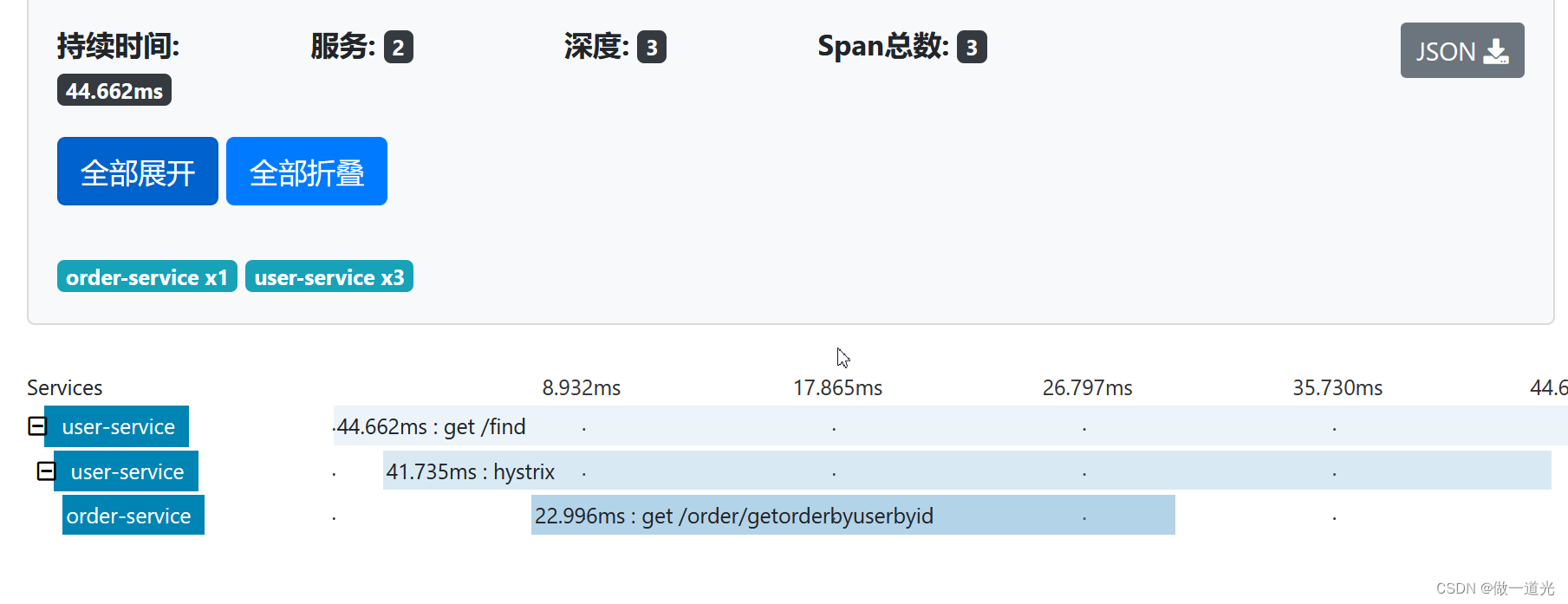The width and height of the screenshot is (1568, 604).
Task: Toggle the order-service service filter badge
Action: (146, 276)
